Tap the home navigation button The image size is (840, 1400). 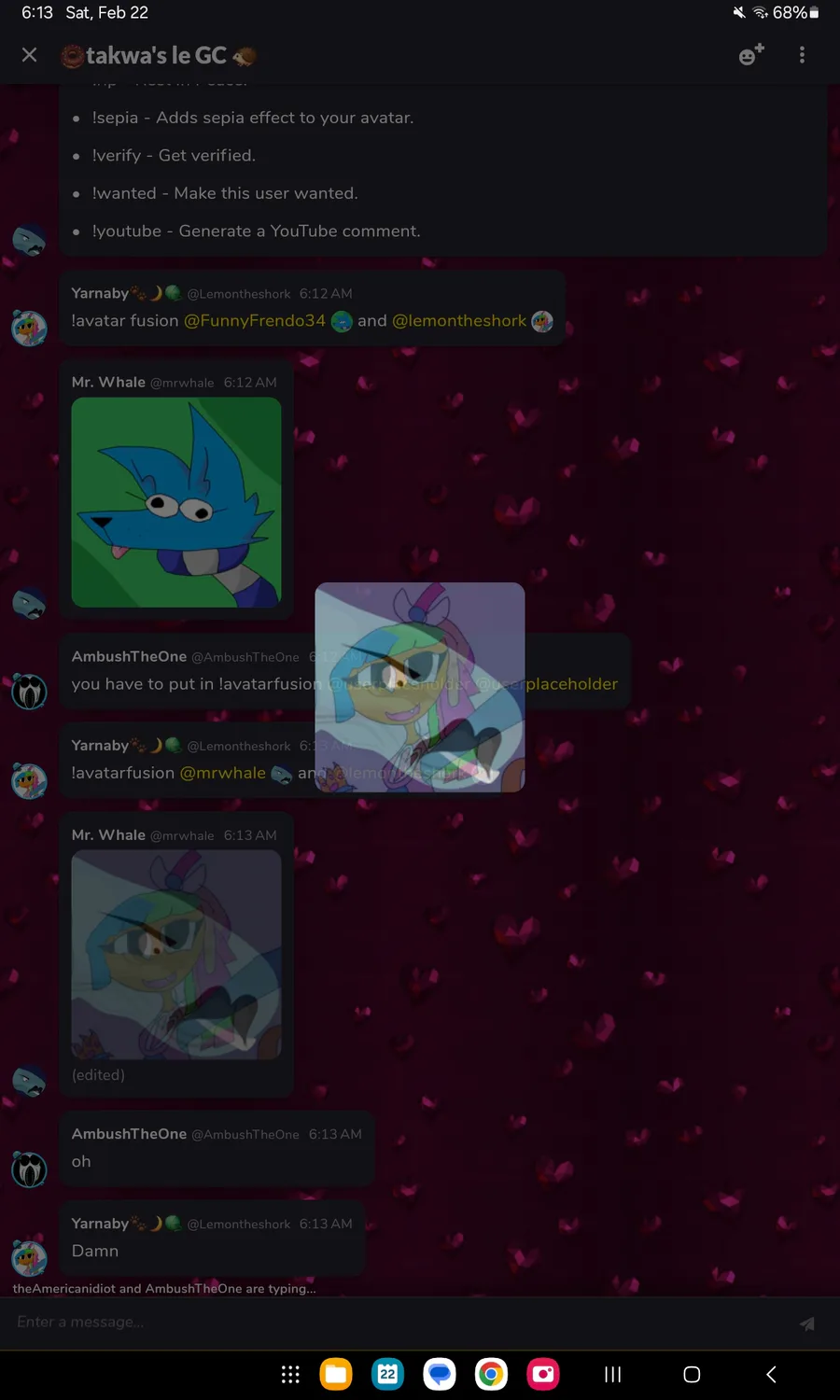point(692,1374)
